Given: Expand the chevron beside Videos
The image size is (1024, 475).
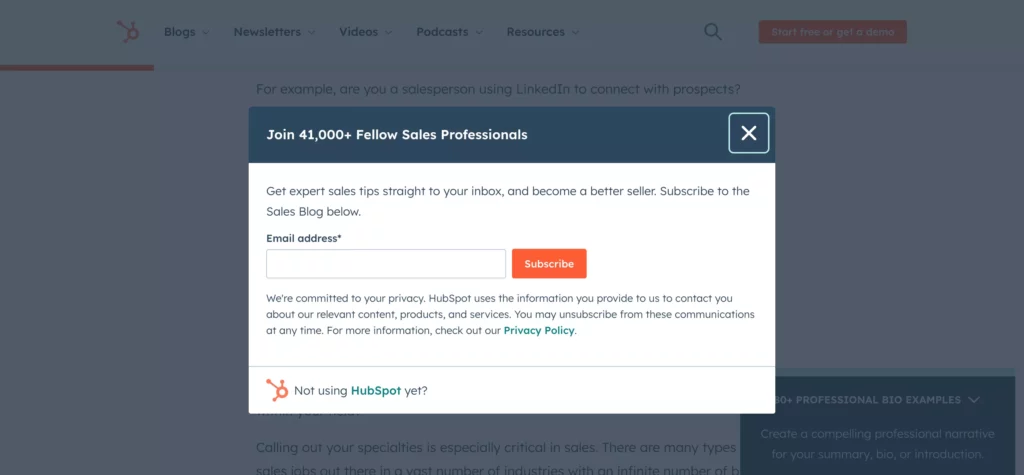Looking at the screenshot, I should (x=388, y=32).
